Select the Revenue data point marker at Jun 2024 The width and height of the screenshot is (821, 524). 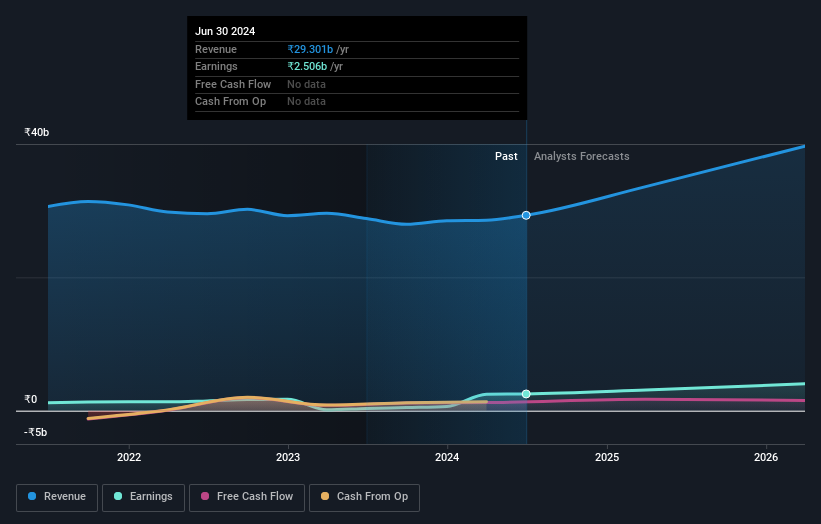tap(526, 215)
